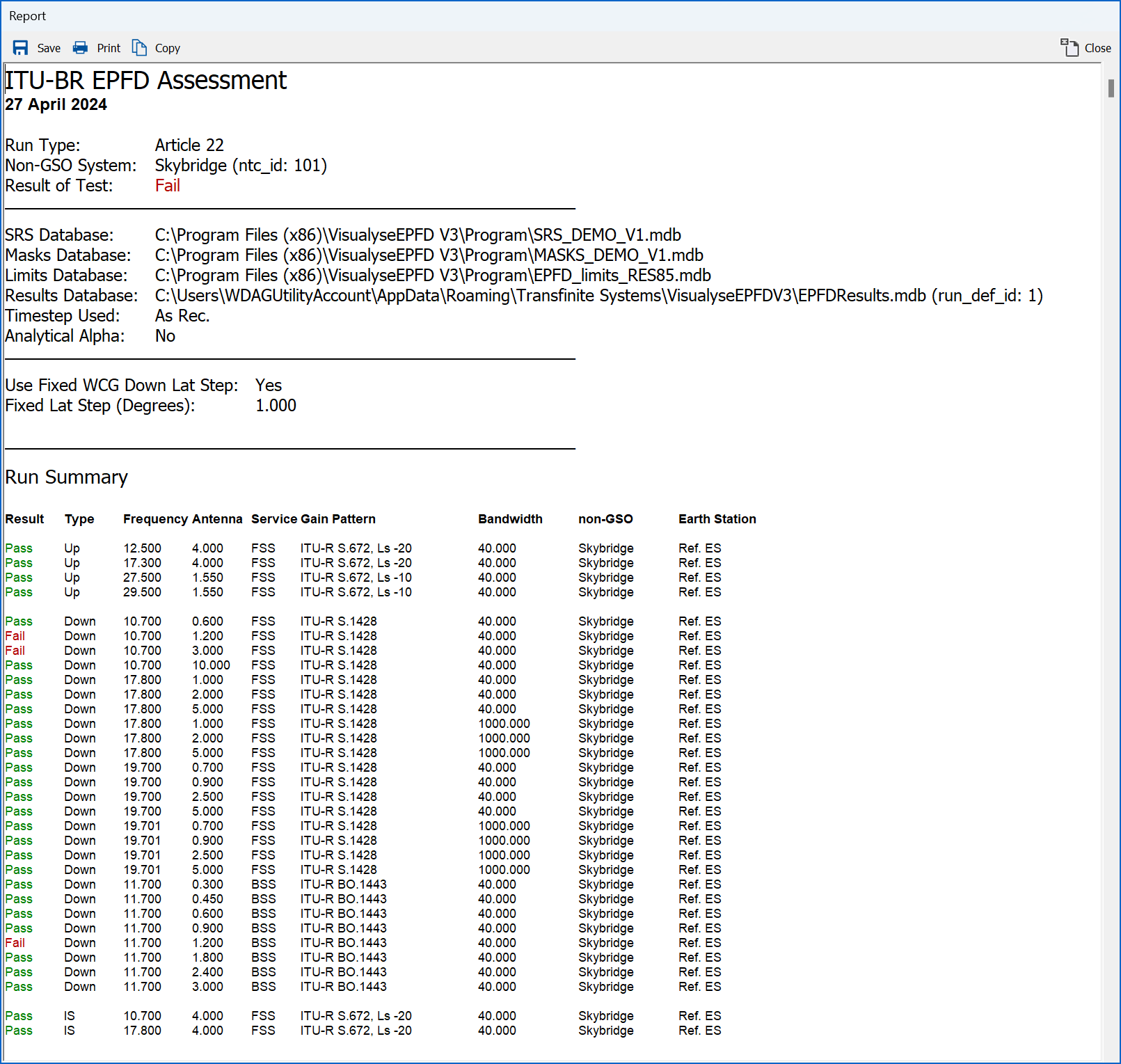Click the 'Antenna' column header

217,519
